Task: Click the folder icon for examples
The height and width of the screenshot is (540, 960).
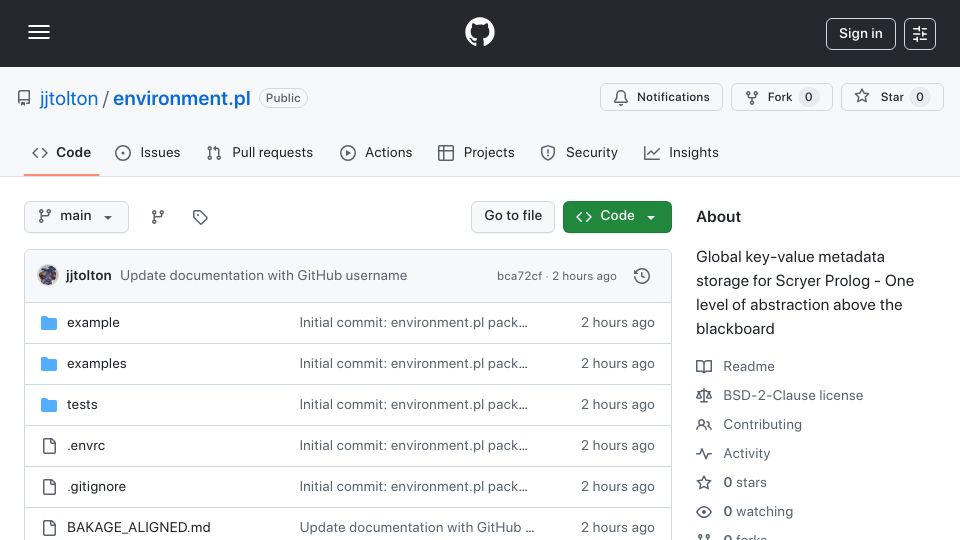Action: (49, 364)
